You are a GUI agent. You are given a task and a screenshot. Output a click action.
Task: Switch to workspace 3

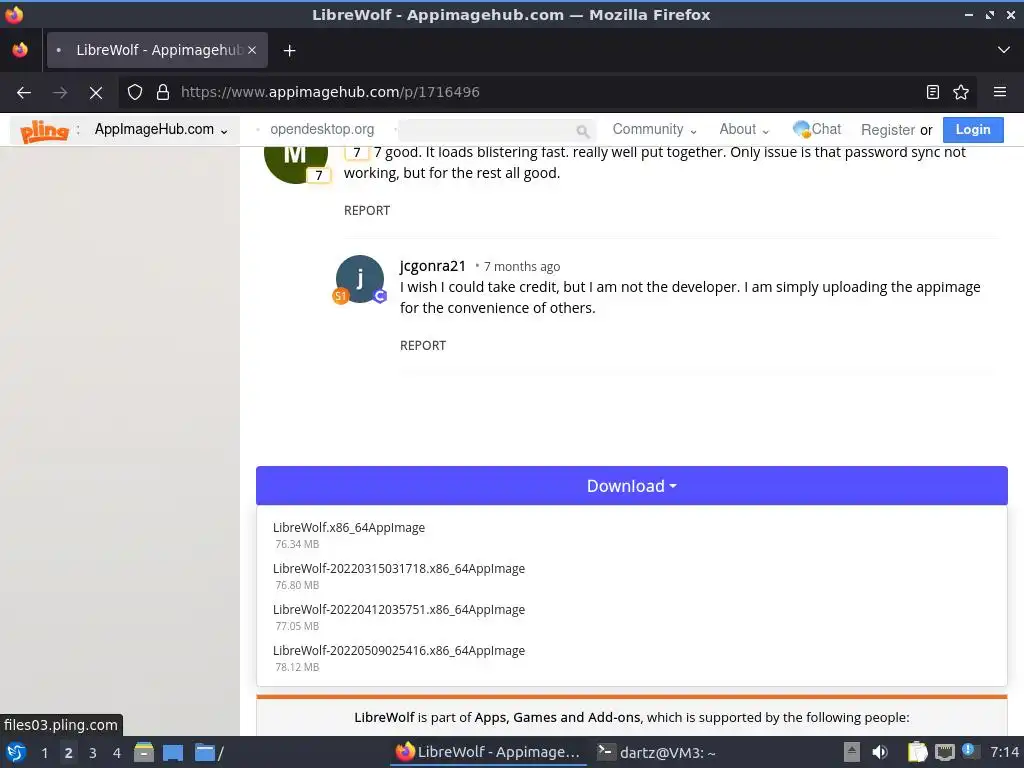tap(93, 753)
